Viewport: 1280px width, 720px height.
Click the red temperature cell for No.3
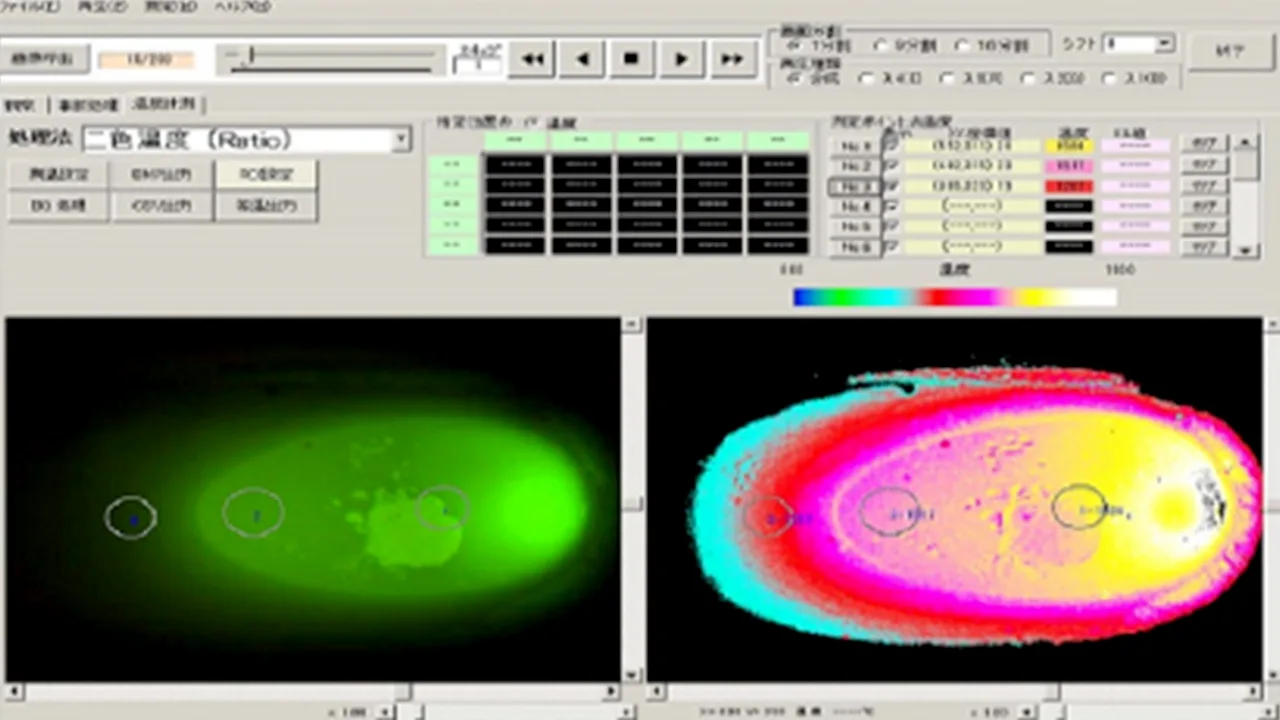tap(1069, 186)
